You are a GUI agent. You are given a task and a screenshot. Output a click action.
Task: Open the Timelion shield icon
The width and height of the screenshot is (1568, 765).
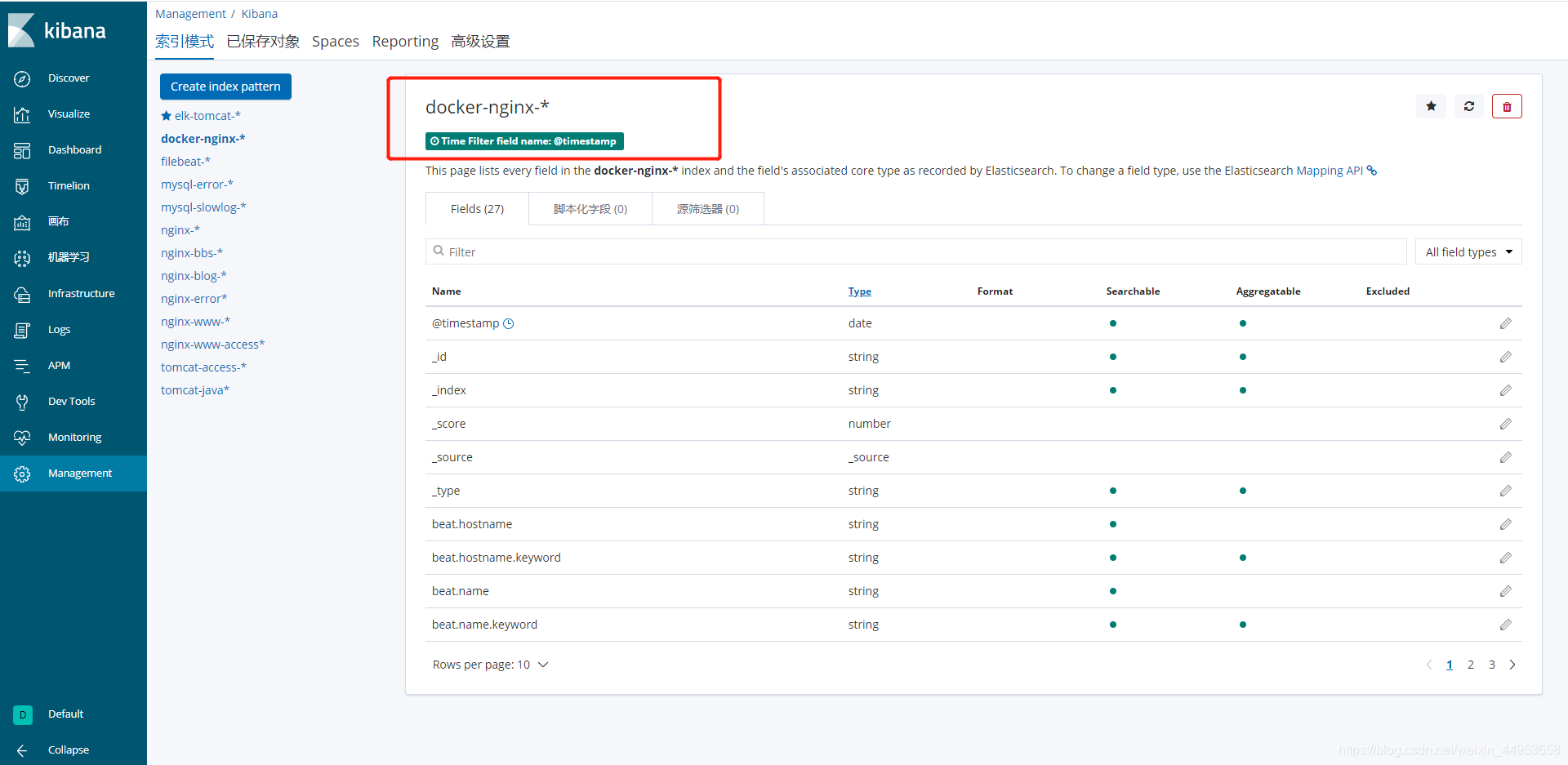(x=22, y=186)
